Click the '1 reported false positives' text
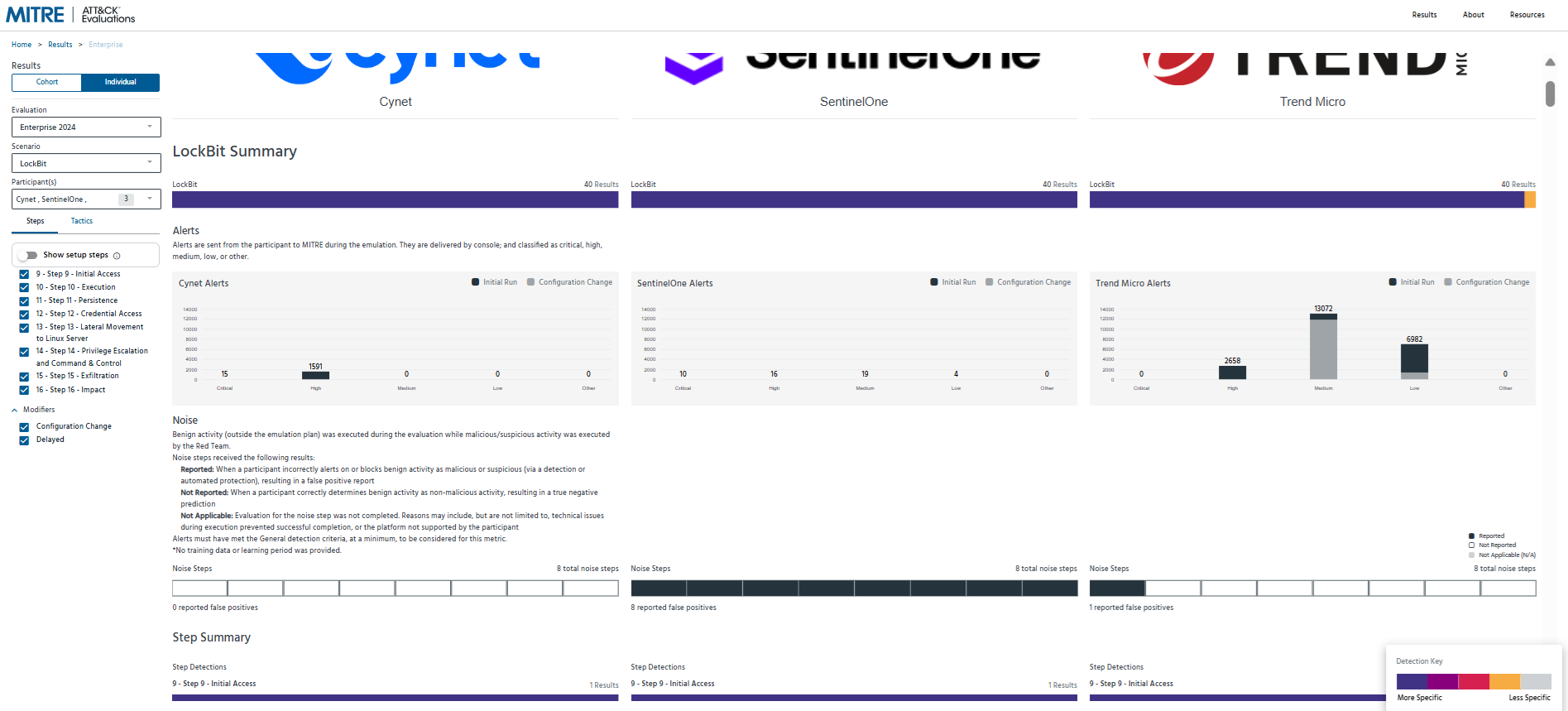This screenshot has height=711, width=1568. click(x=1131, y=608)
